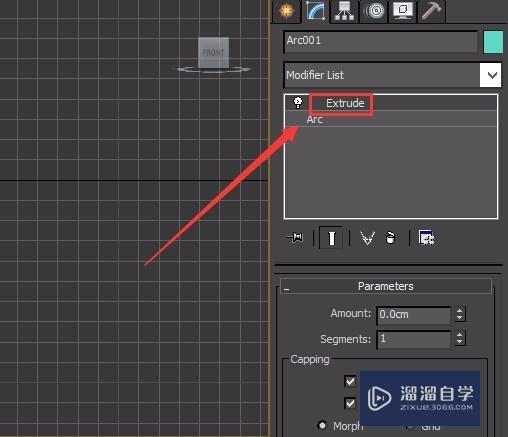Decrease Amount with spinner down arrow
Viewport: 508px width, 437px height.
[460, 318]
